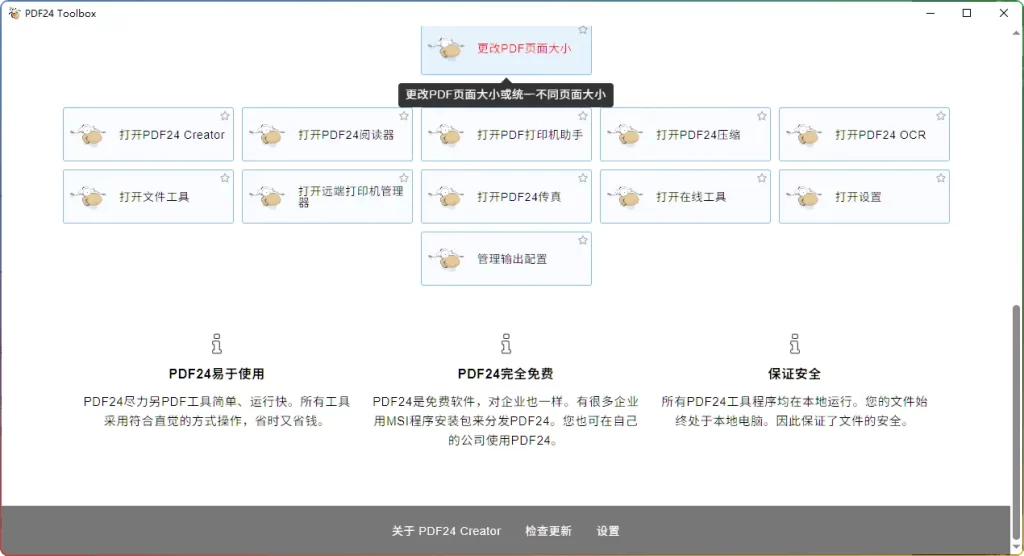Open 关于 PDF24 Creator footer link

tap(446, 531)
